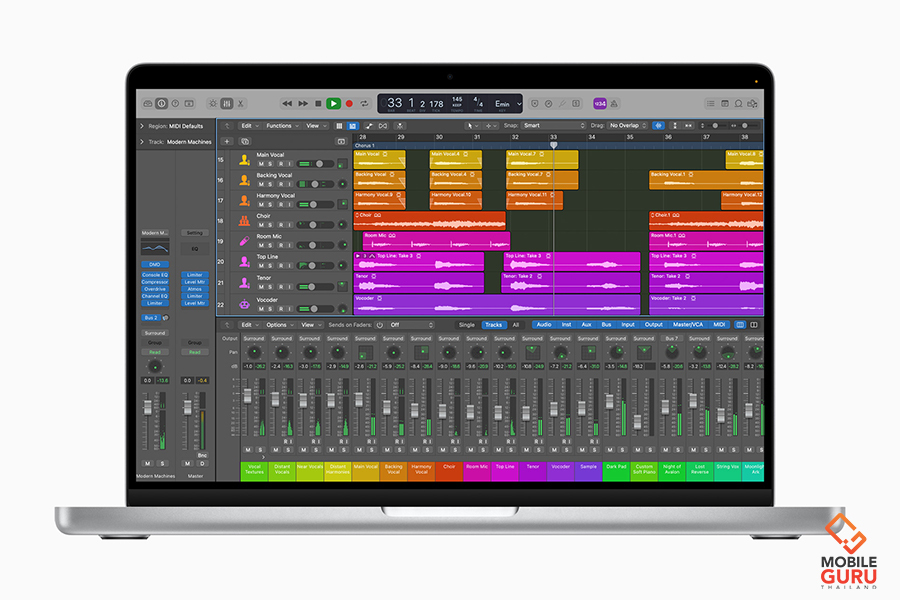Image resolution: width=900 pixels, height=600 pixels.
Task: Show Smart Controls brightness-dial icon
Action: (x=213, y=104)
